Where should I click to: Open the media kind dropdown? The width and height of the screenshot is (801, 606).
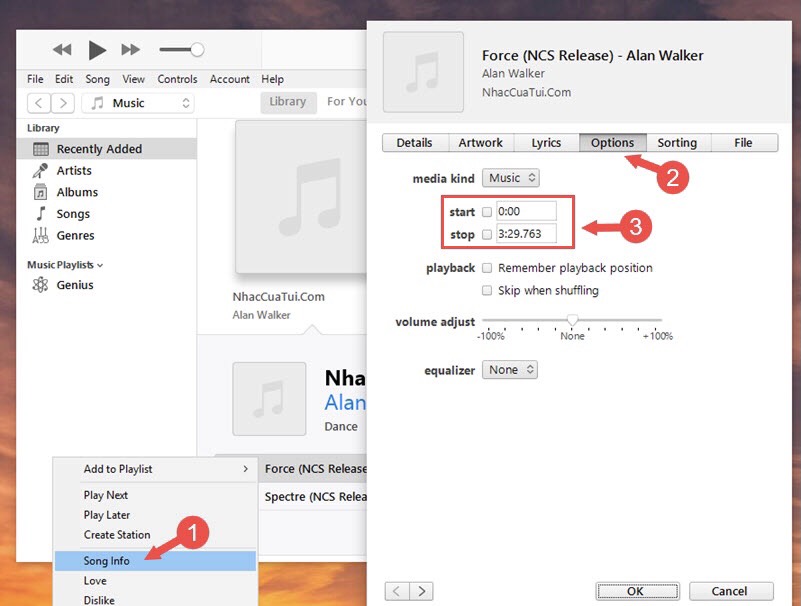510,178
